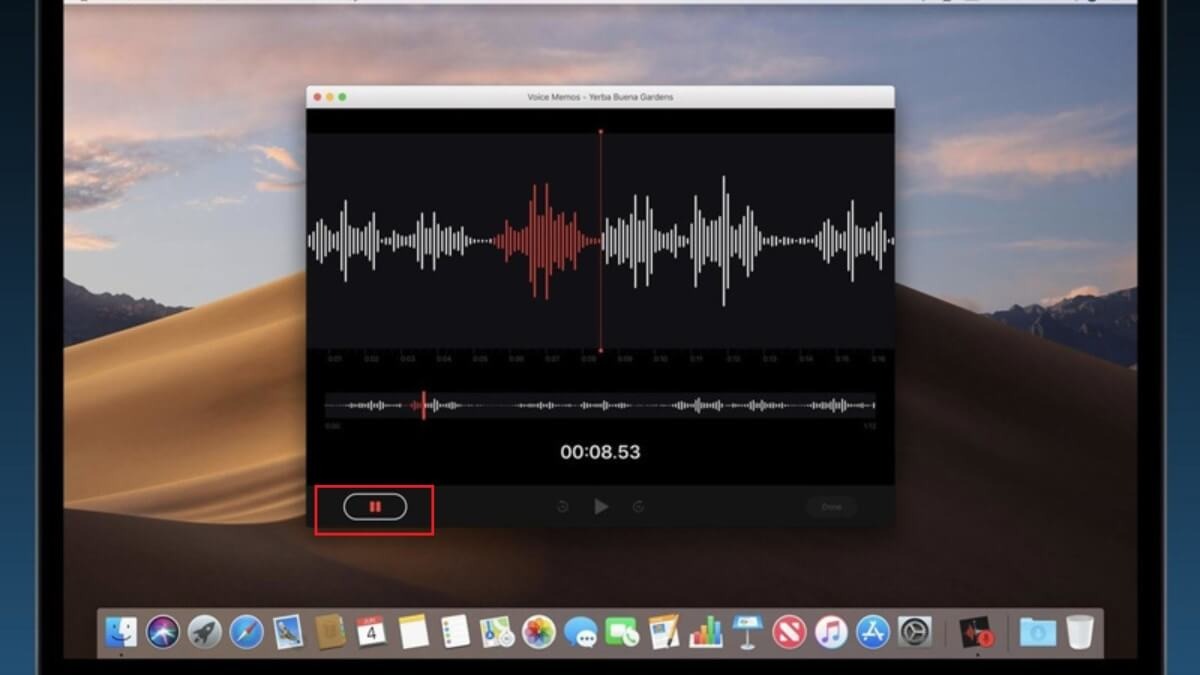This screenshot has height=675, width=1200.
Task: Click the red playhead in the overview waveform
Action: [423, 405]
